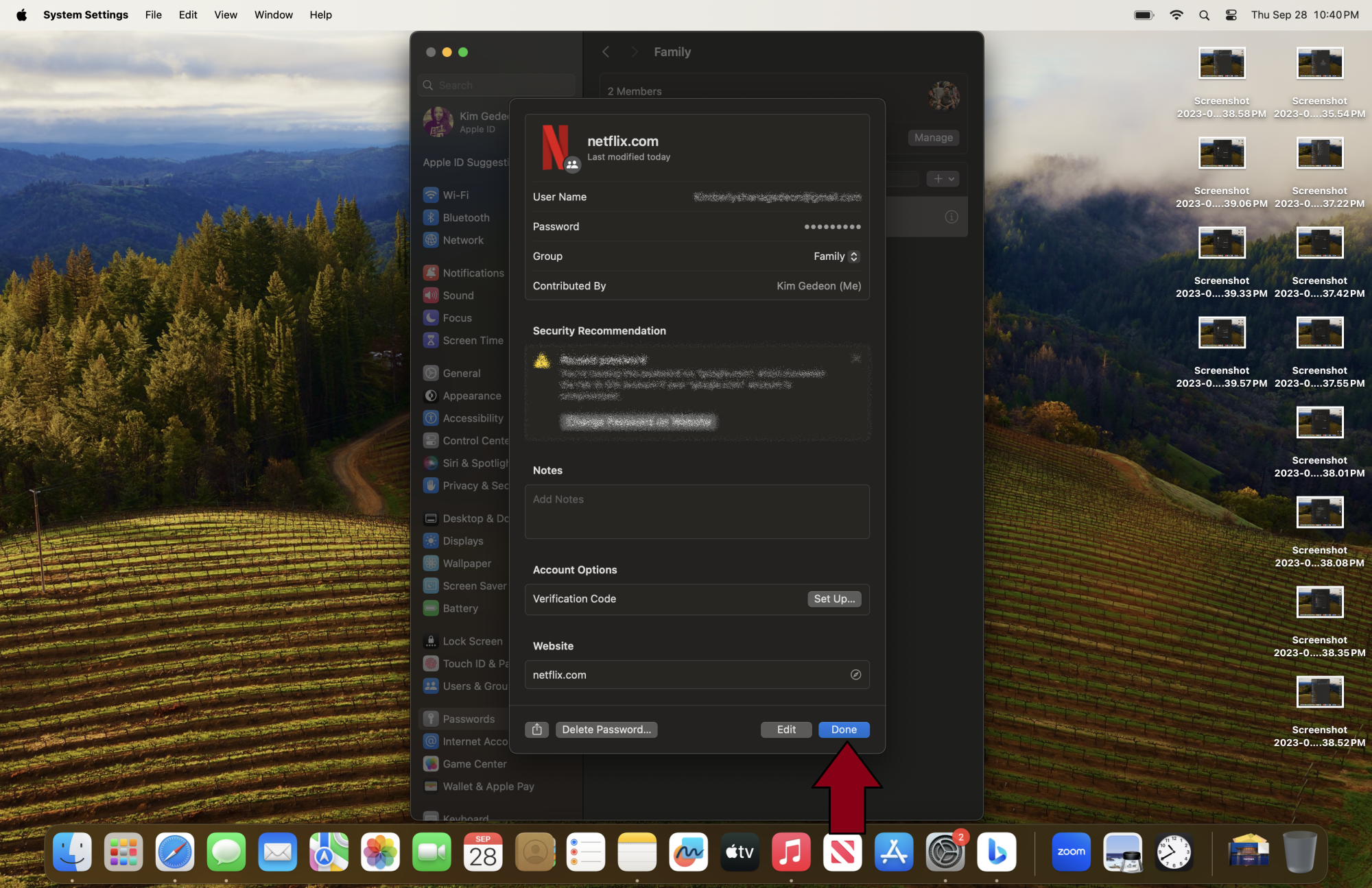Viewport: 1372px width, 888px height.
Task: Open the Help menu
Action: (x=320, y=15)
